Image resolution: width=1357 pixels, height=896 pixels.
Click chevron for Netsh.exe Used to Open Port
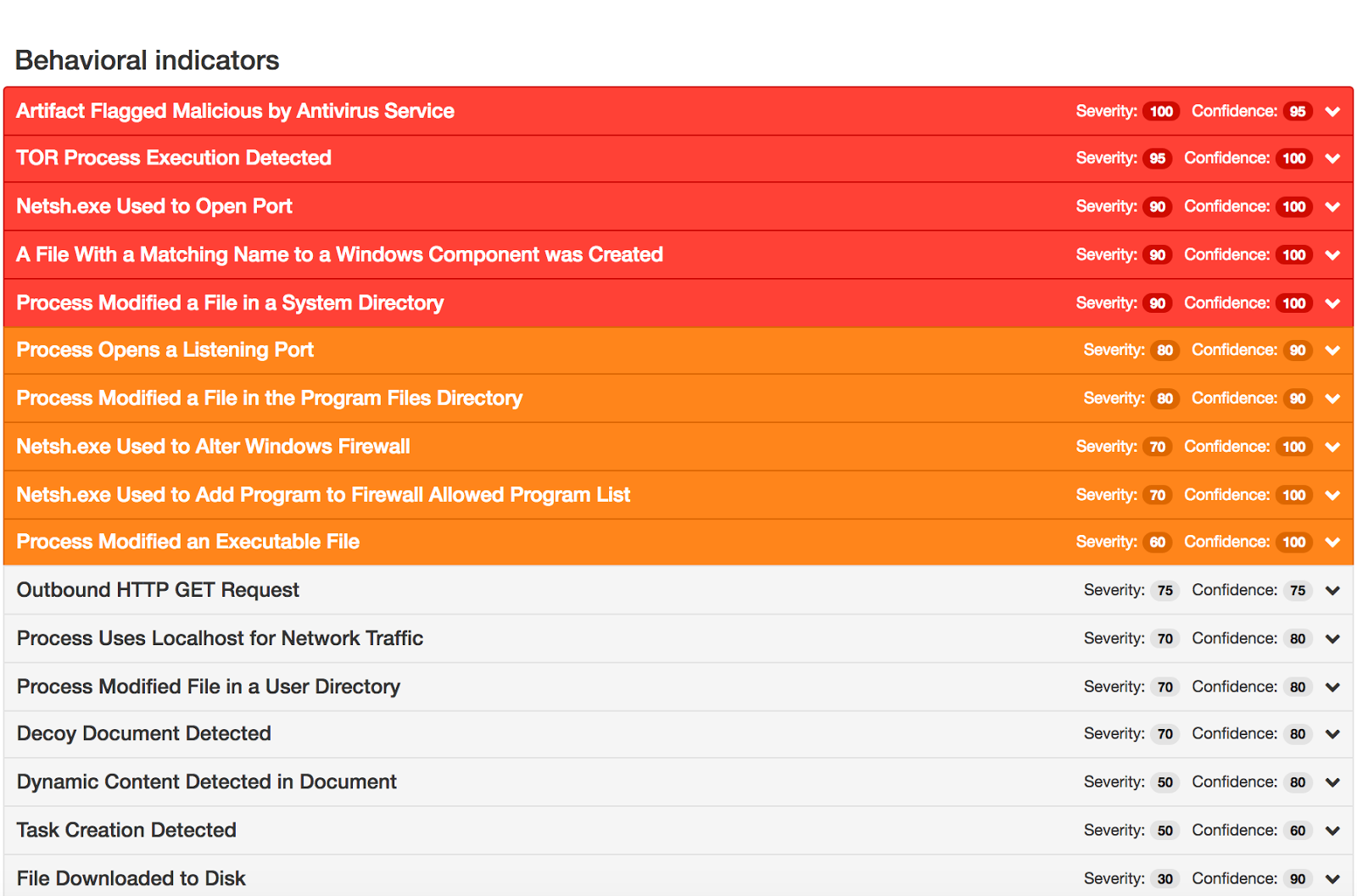pyautogui.click(x=1332, y=207)
